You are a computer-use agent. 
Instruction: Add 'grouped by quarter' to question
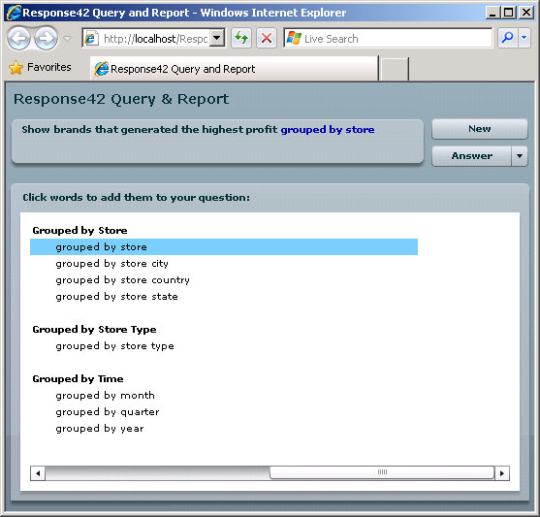(107, 412)
